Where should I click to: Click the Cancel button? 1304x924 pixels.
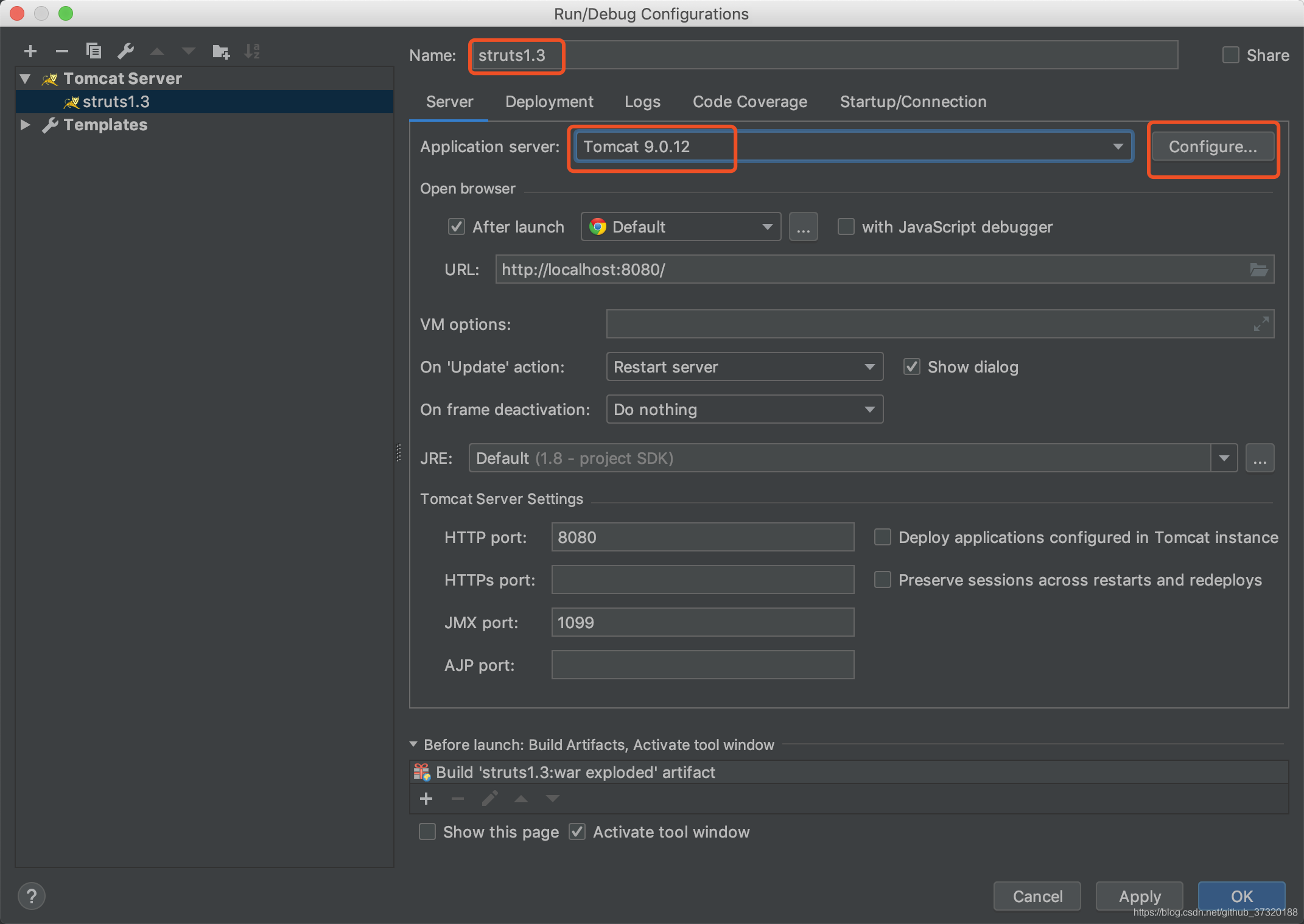click(x=1037, y=896)
